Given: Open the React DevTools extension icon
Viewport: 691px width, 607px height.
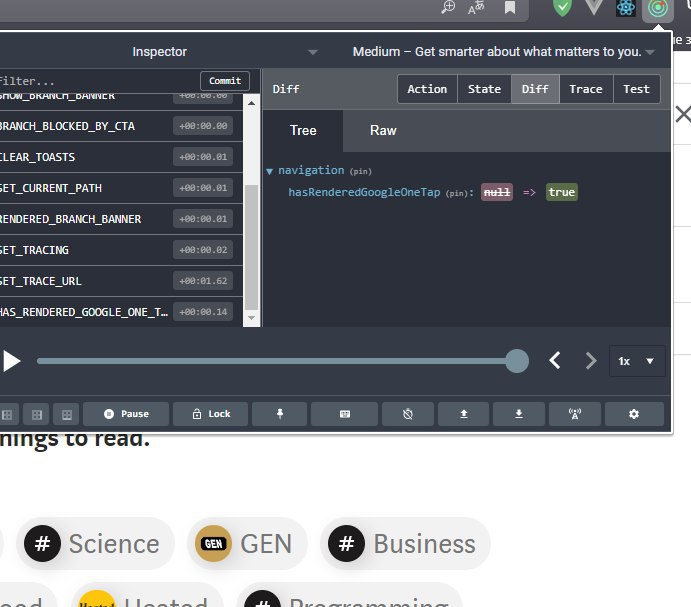Looking at the screenshot, I should [626, 7].
